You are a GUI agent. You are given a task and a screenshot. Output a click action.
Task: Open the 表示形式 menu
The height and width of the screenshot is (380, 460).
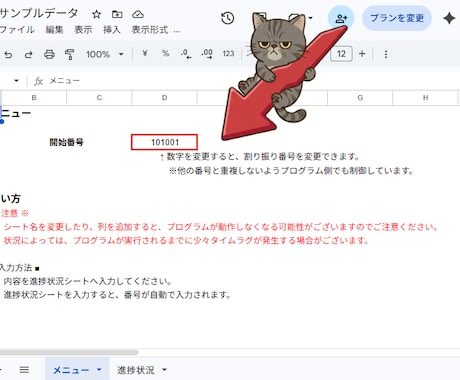150,30
